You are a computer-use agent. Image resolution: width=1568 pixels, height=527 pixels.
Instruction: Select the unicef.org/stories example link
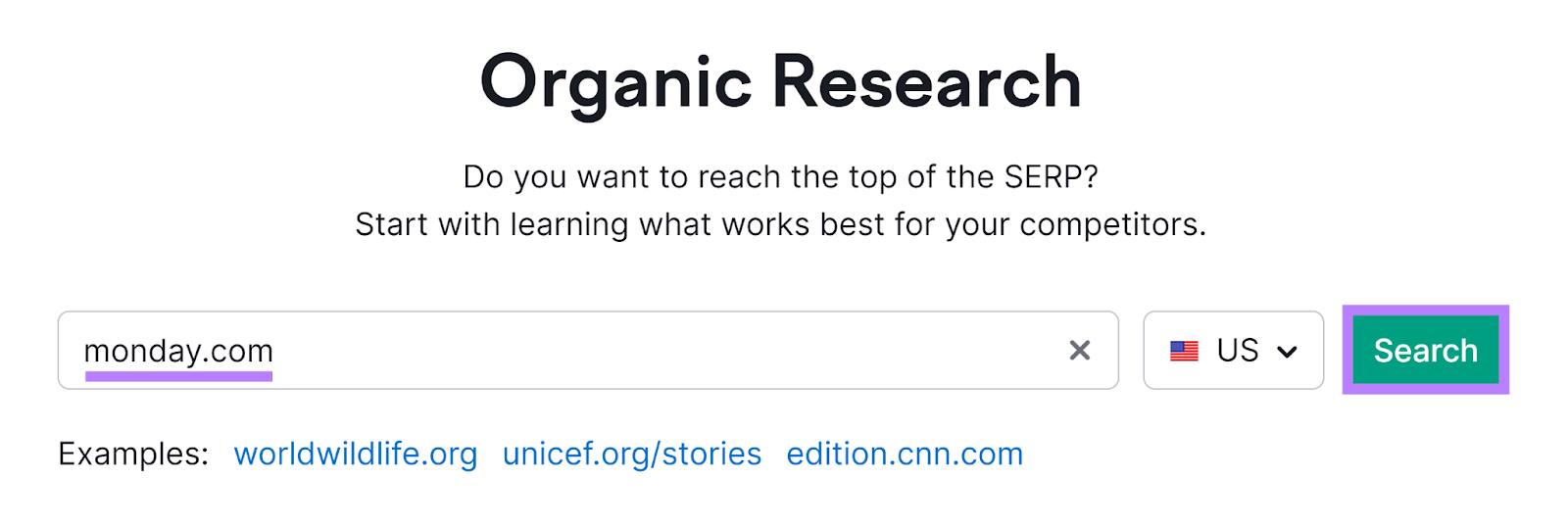pyautogui.click(x=631, y=455)
